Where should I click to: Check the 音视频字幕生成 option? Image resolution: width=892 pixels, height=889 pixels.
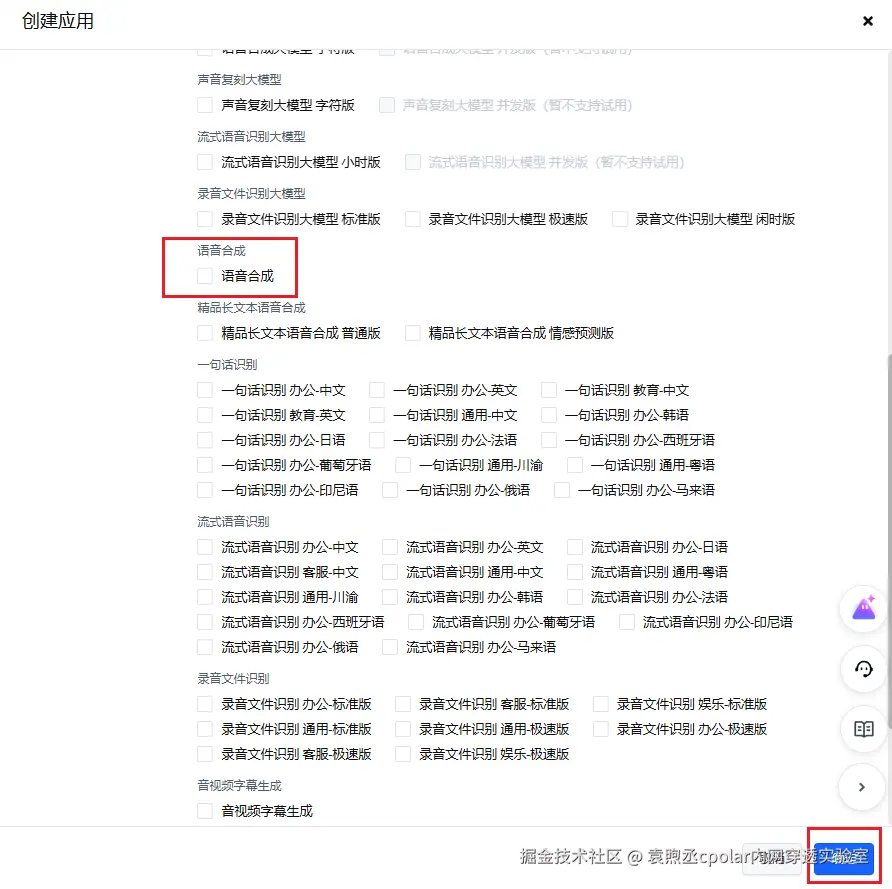203,811
